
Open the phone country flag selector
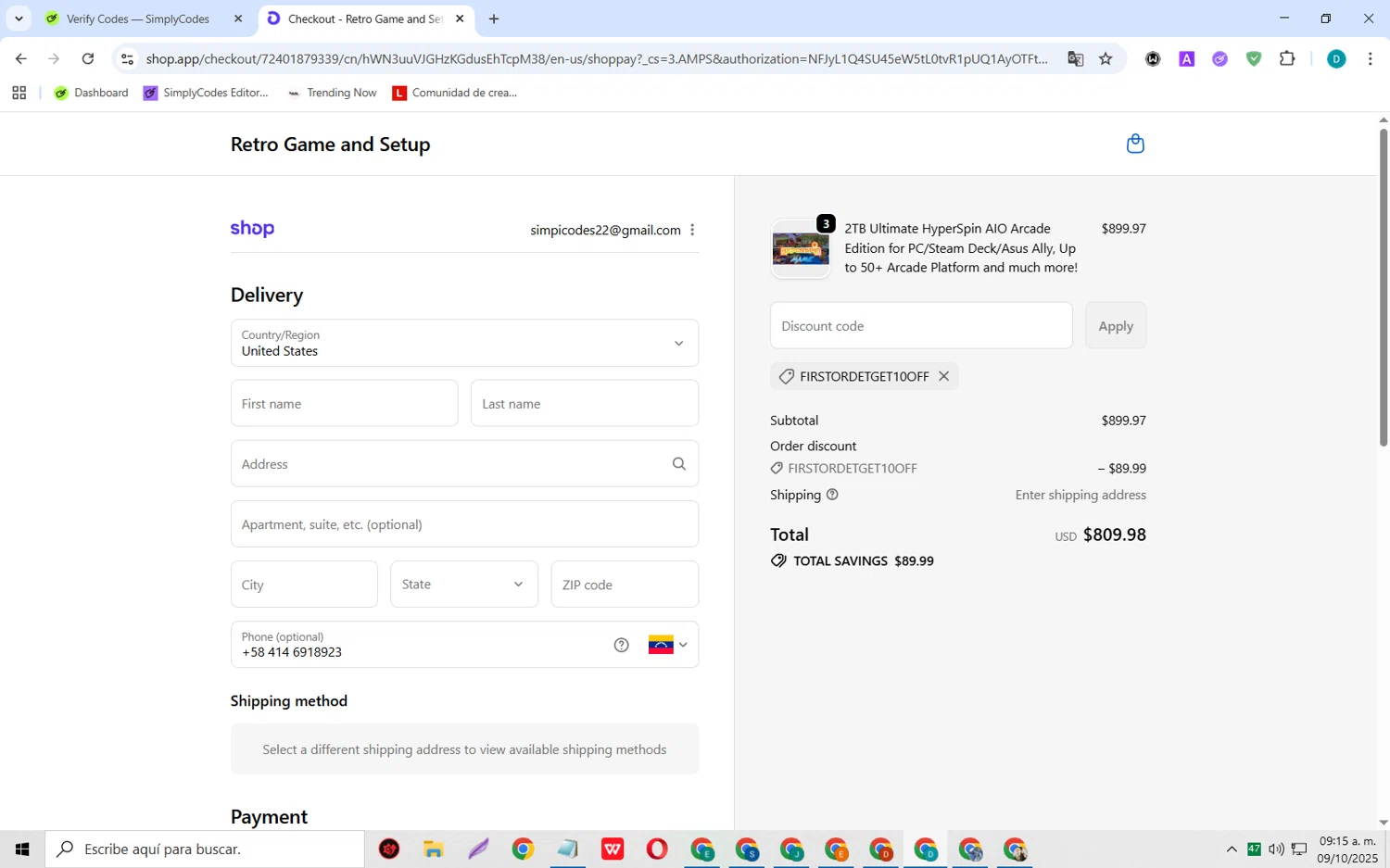pyautogui.click(x=668, y=645)
